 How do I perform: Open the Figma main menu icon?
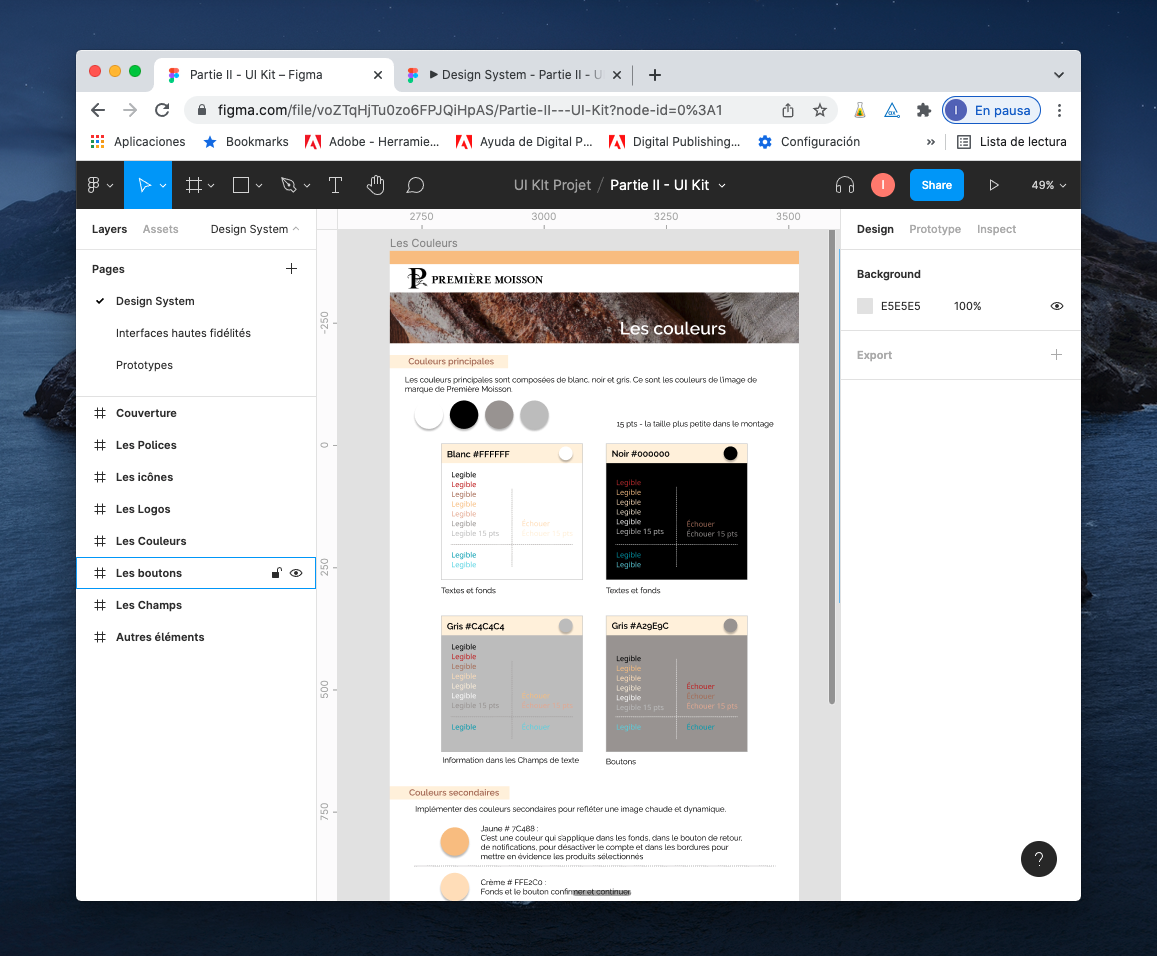coord(94,185)
